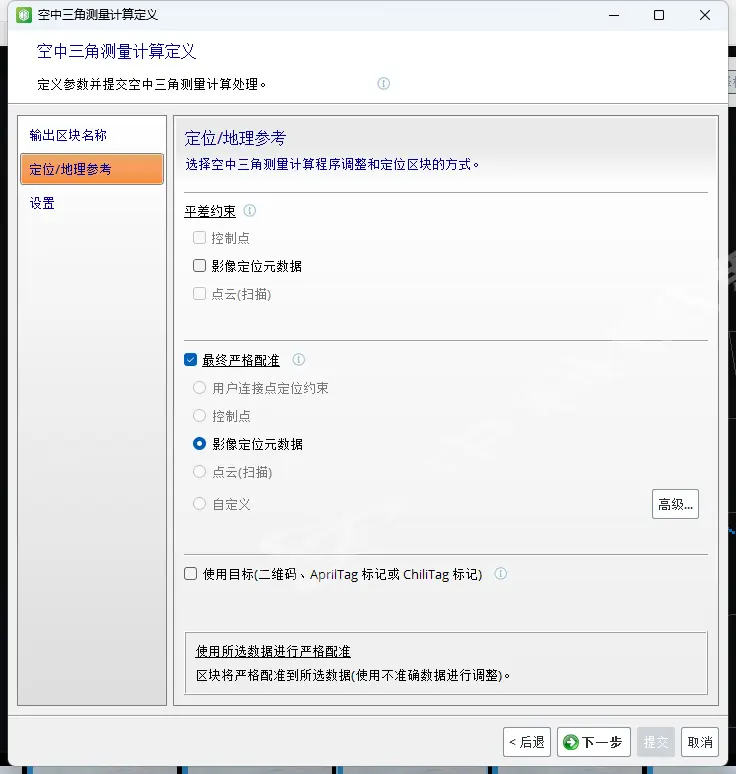
Task: Go back with the 后退 button
Action: pos(527,742)
